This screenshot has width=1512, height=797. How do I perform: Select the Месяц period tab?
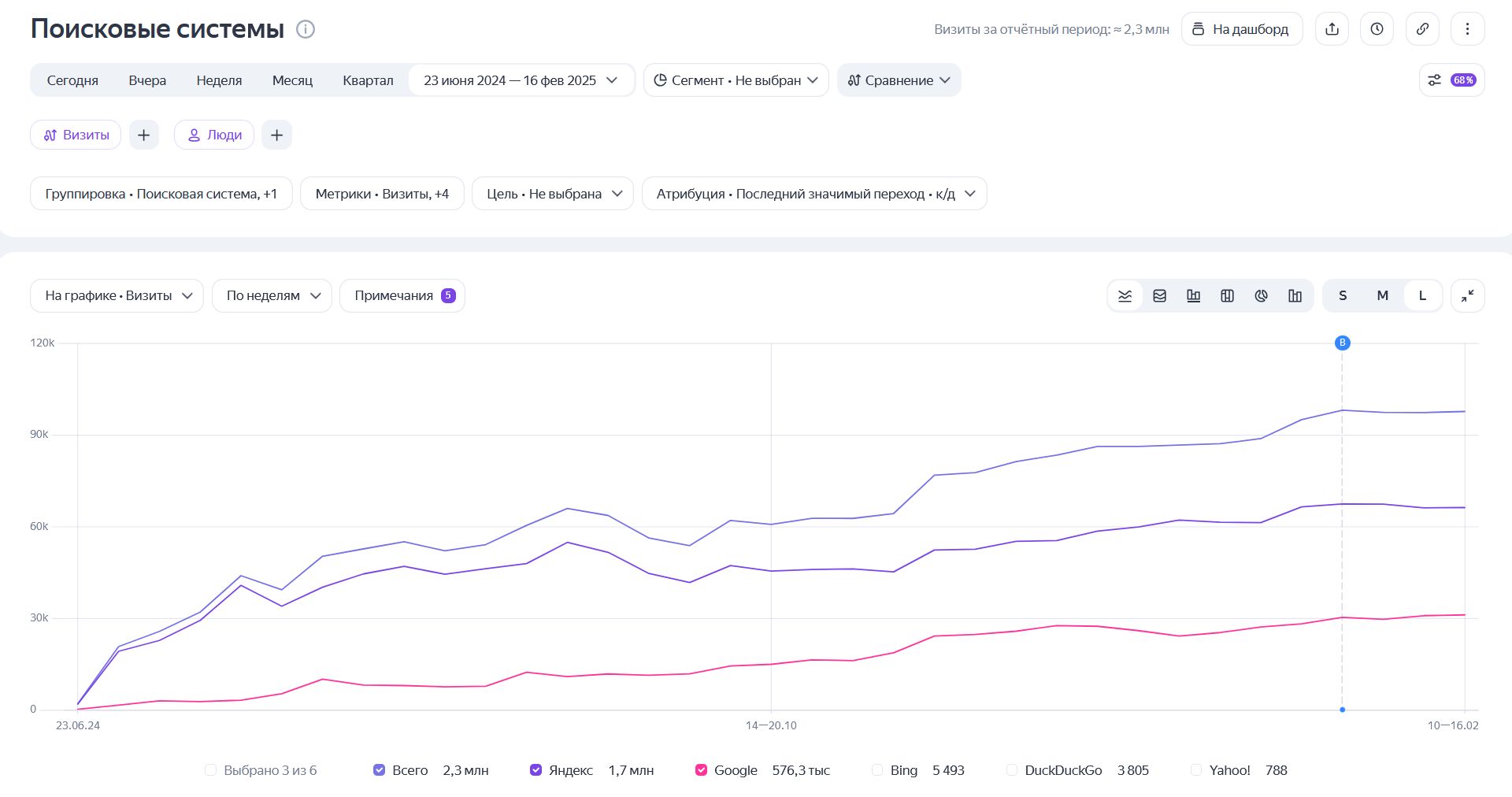click(292, 80)
